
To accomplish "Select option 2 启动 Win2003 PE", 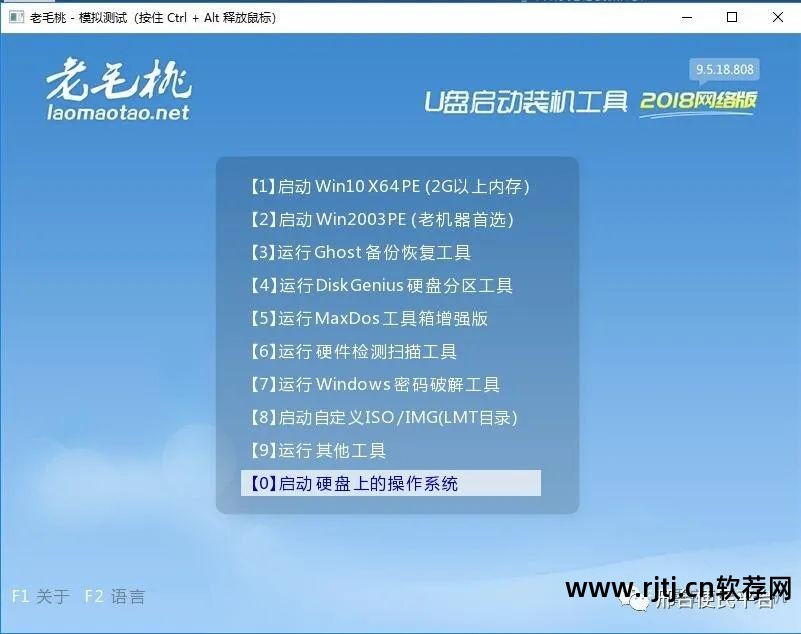I will (382, 220).
